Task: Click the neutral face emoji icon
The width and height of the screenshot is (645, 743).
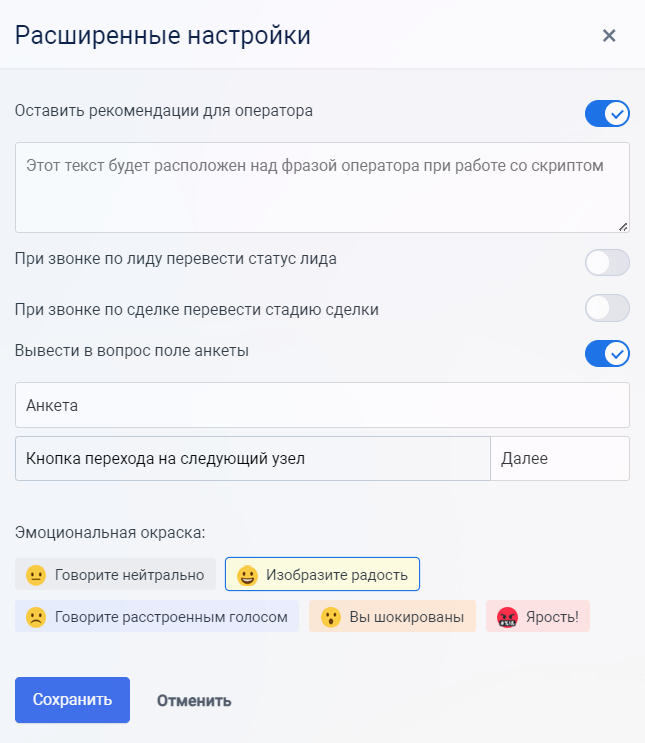Action: coord(36,575)
